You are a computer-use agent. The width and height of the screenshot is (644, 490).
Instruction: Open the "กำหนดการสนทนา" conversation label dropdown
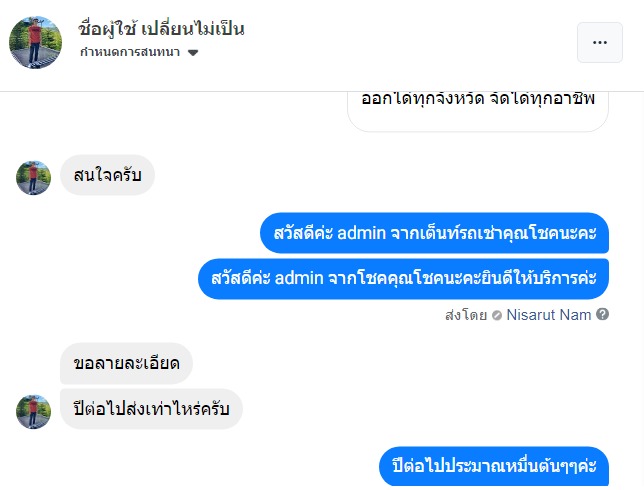coord(131,52)
